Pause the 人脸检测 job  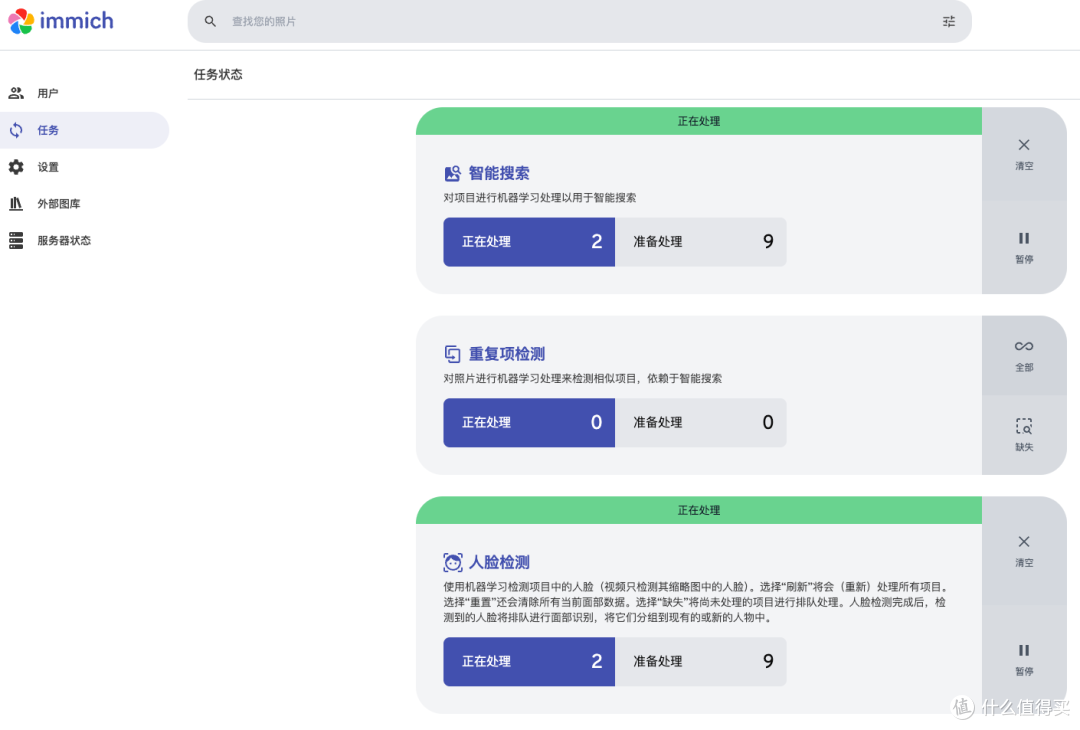[1024, 659]
